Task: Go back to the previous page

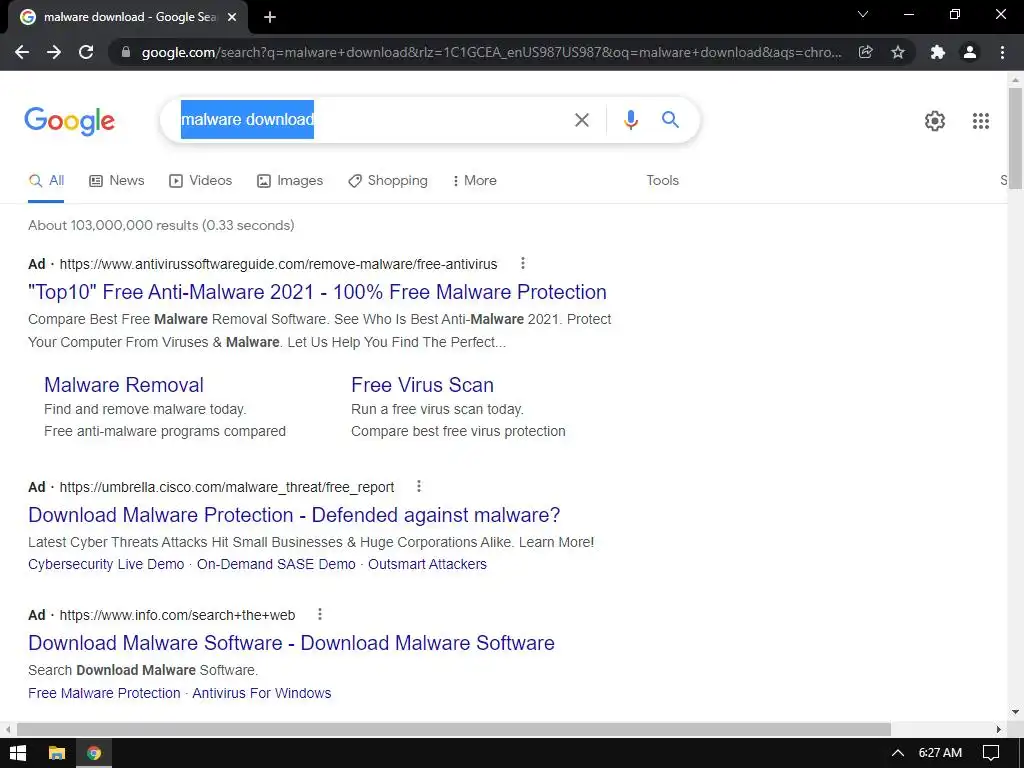Action: pyautogui.click(x=22, y=52)
